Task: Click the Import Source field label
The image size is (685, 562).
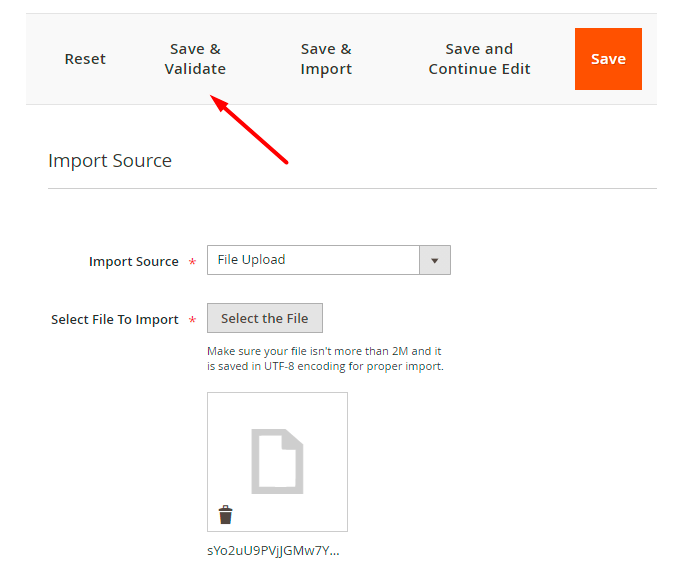Action: (133, 262)
